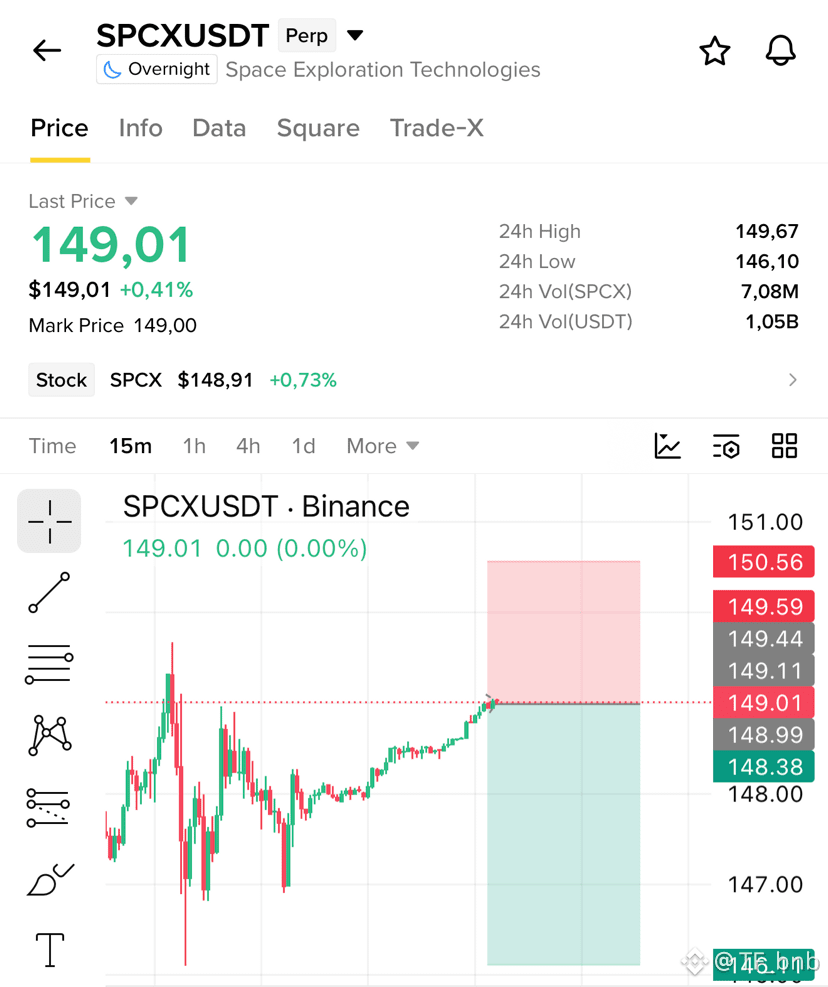Viewport: 828px width, 987px height.
Task: Click the red stop-loss zone on chart
Action: pos(564,631)
